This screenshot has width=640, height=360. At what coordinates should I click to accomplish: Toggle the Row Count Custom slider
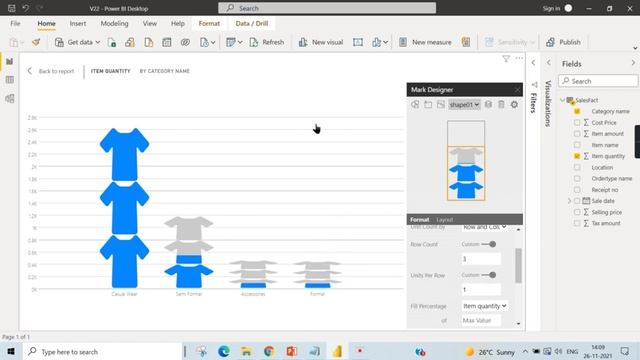pos(489,244)
